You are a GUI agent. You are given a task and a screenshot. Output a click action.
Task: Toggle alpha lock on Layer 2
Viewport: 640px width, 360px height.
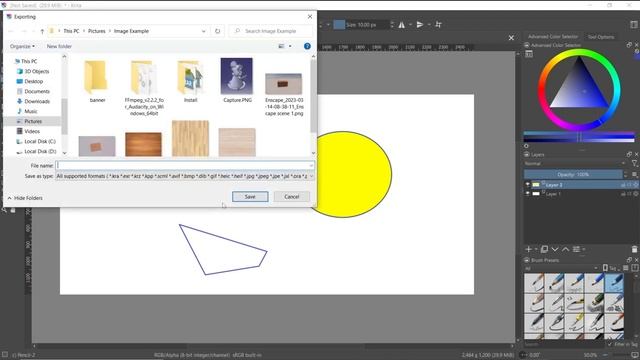click(x=635, y=185)
